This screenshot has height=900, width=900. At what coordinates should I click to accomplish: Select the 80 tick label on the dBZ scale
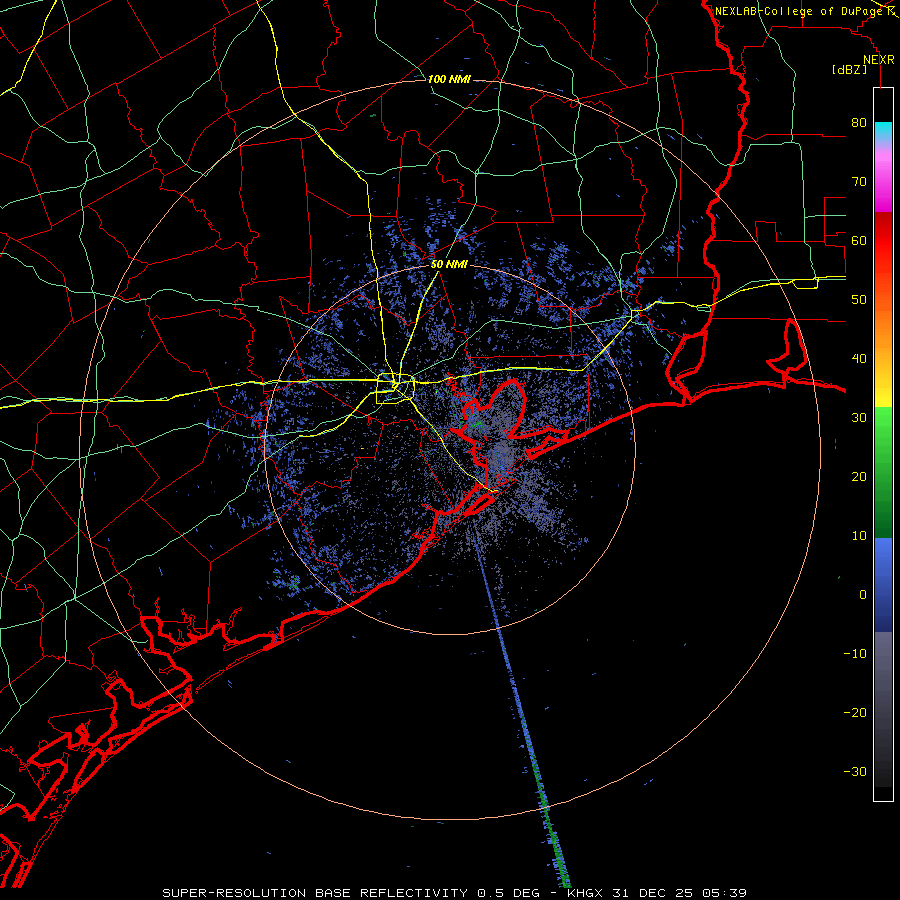click(x=859, y=122)
